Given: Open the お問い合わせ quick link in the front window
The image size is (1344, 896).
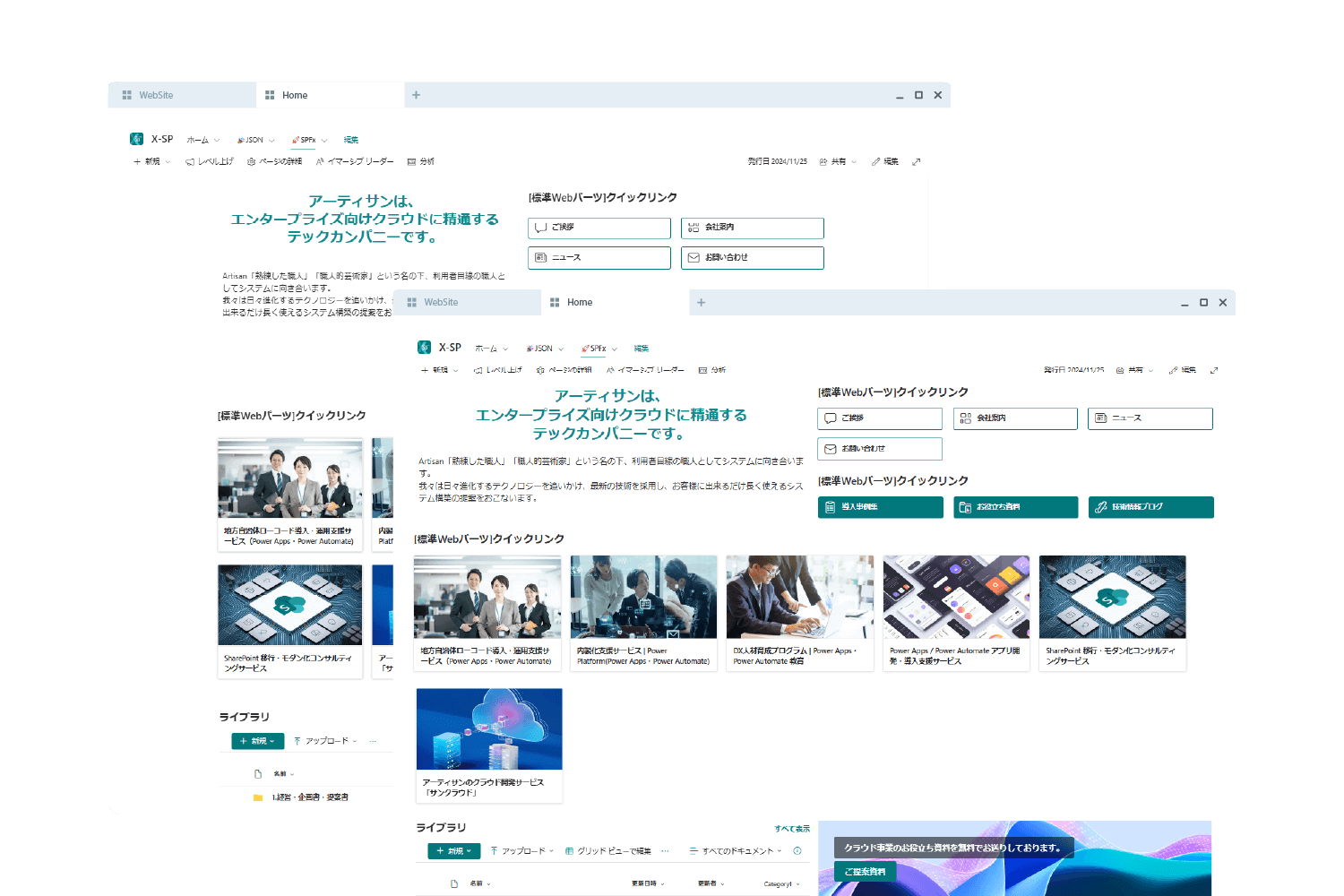Looking at the screenshot, I should click(880, 449).
